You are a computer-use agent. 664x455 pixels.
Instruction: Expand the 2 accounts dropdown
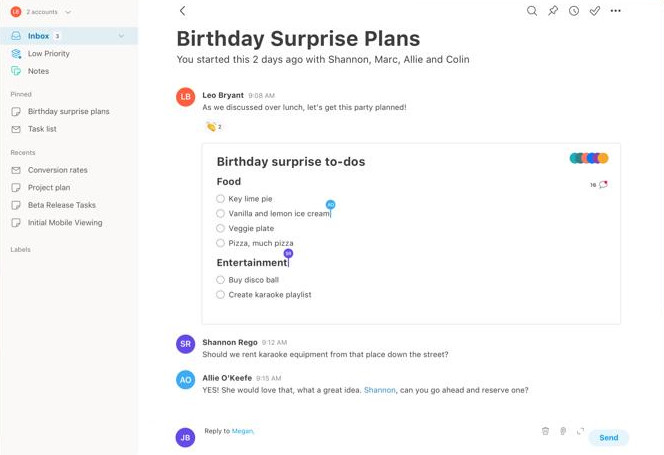tap(68, 12)
